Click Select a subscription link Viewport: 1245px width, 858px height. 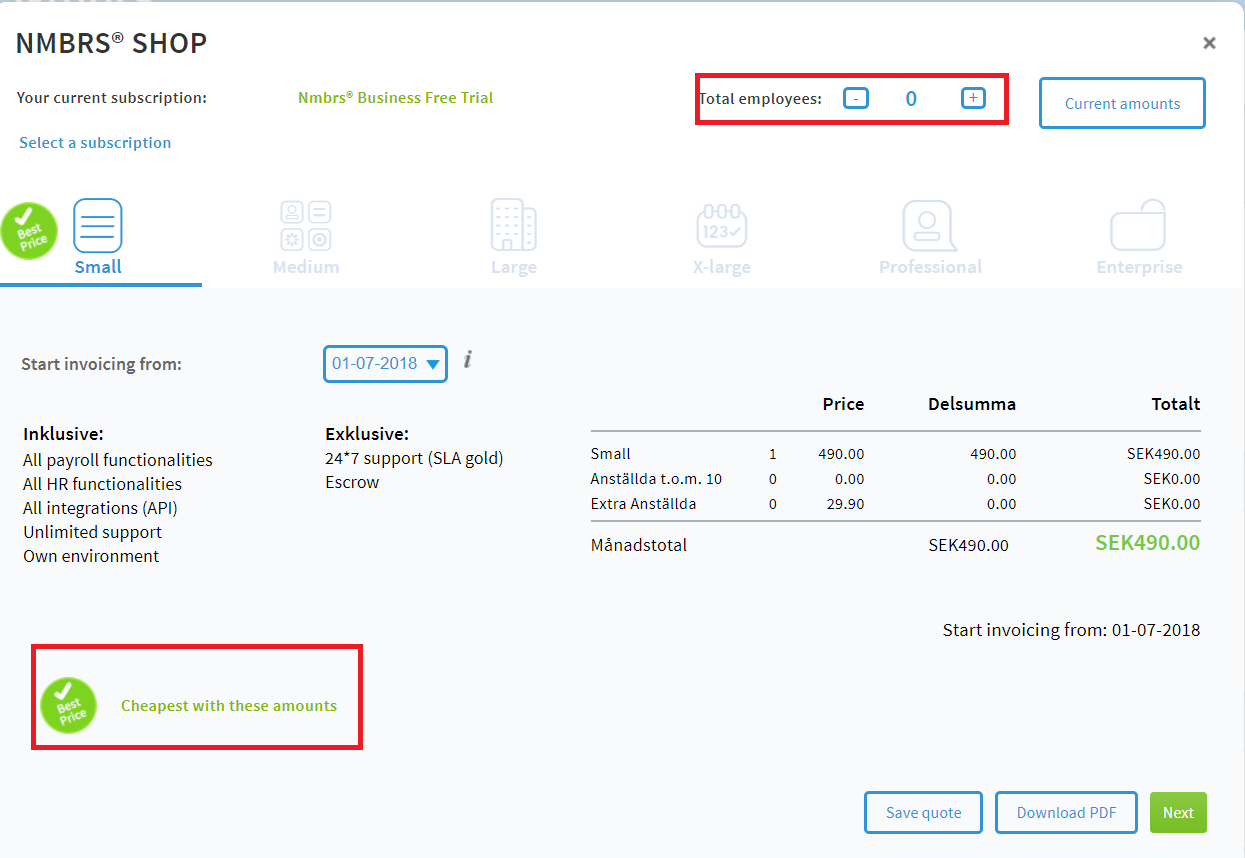click(x=95, y=143)
